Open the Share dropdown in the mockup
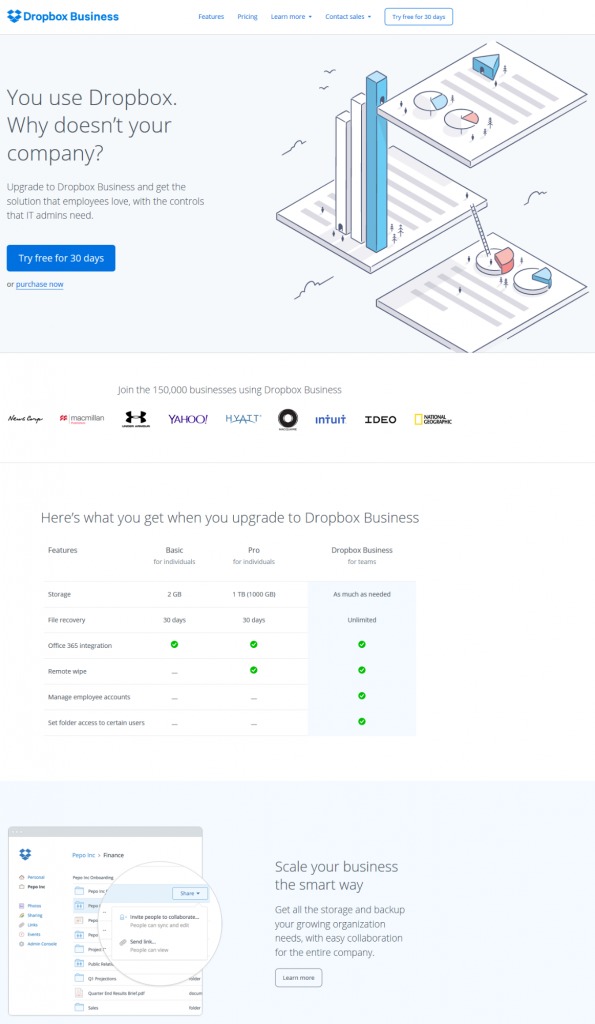The width and height of the screenshot is (595, 1024). coord(190,893)
